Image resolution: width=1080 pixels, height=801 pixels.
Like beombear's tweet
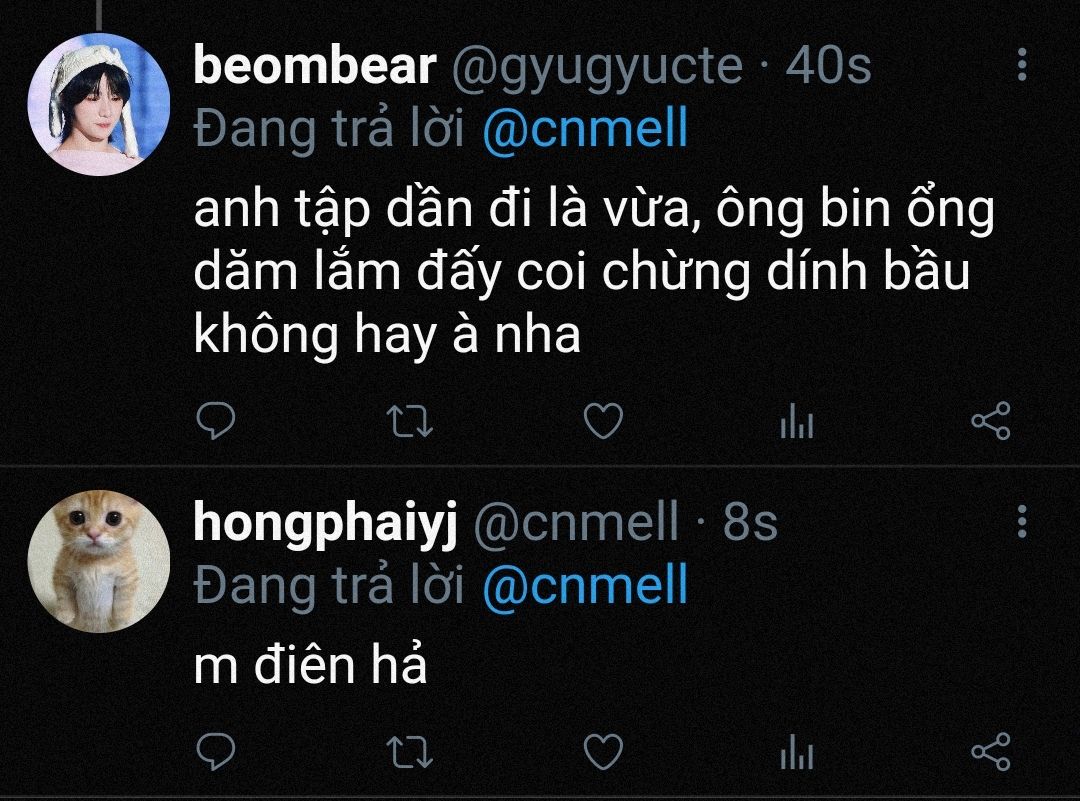coord(603,420)
